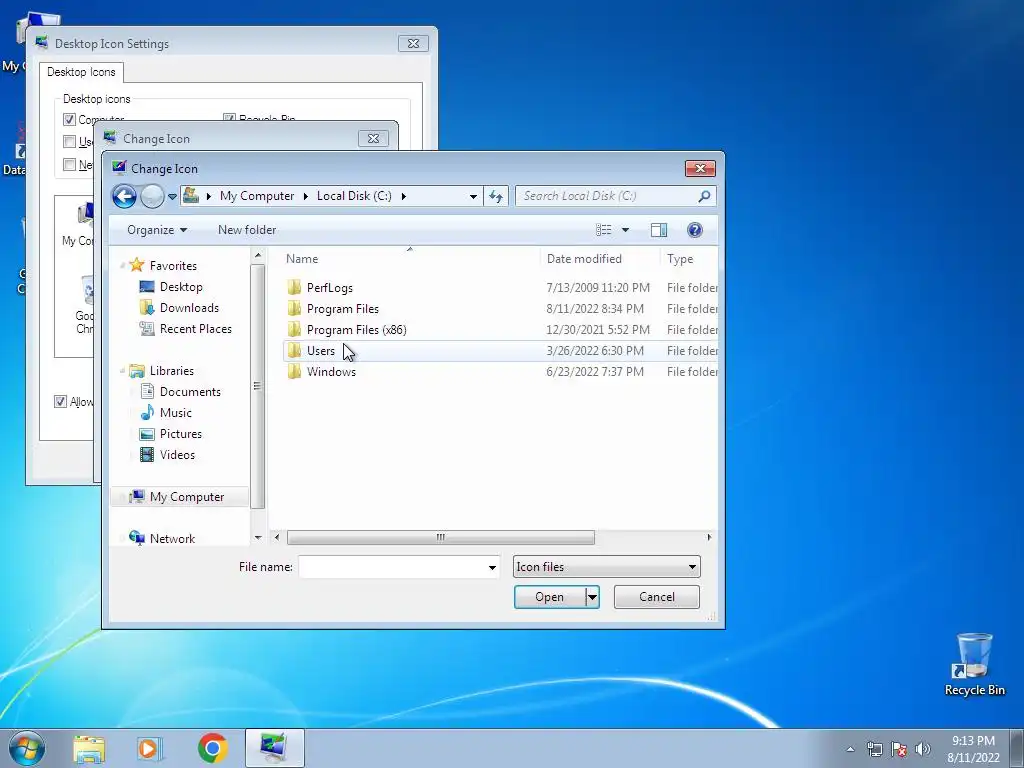Click navigation pane scroll down arrow
This screenshot has height=768, width=1024.
point(258,537)
